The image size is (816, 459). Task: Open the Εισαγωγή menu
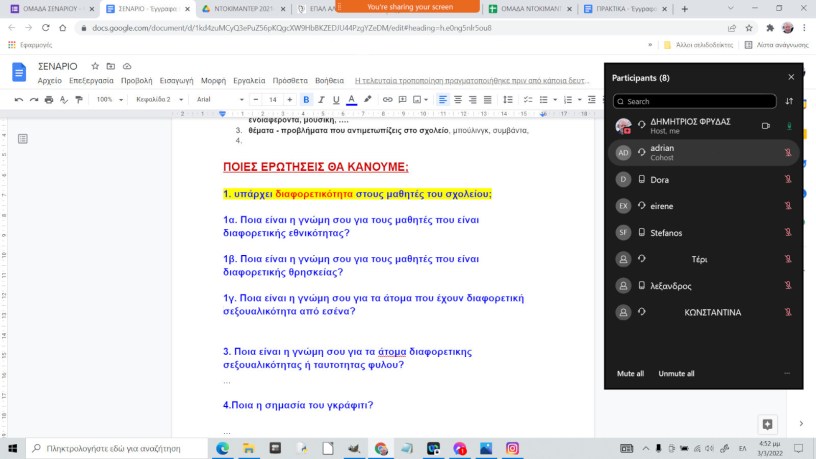(x=176, y=80)
